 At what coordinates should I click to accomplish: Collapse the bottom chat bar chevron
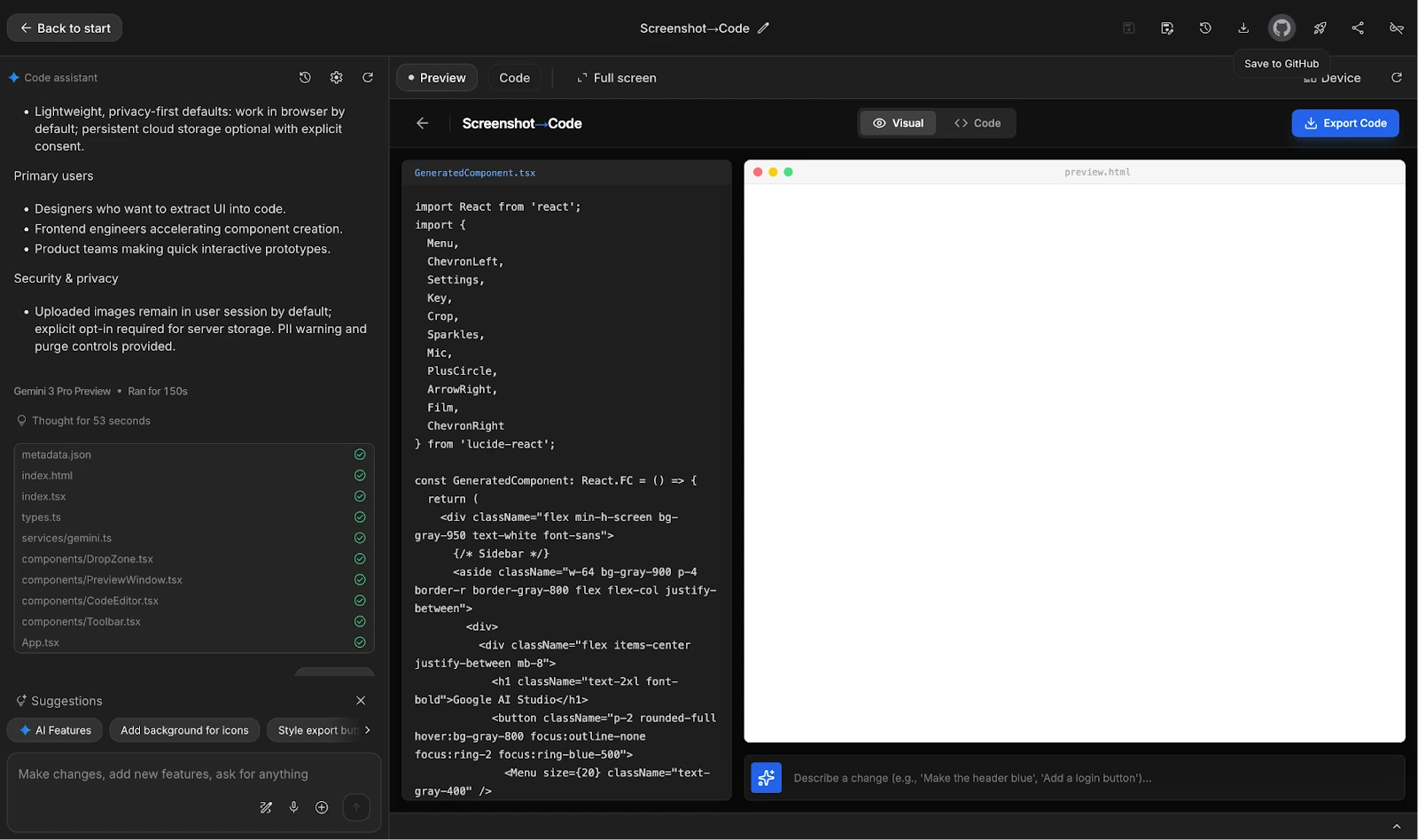pyautogui.click(x=1398, y=825)
